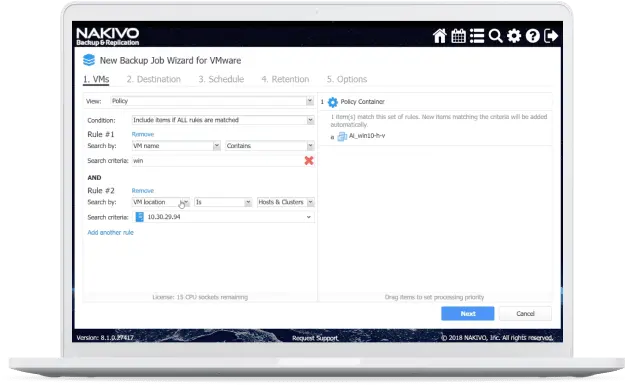Switch to the 2. Destination step
This screenshot has width=627, height=385.
[x=154, y=79]
